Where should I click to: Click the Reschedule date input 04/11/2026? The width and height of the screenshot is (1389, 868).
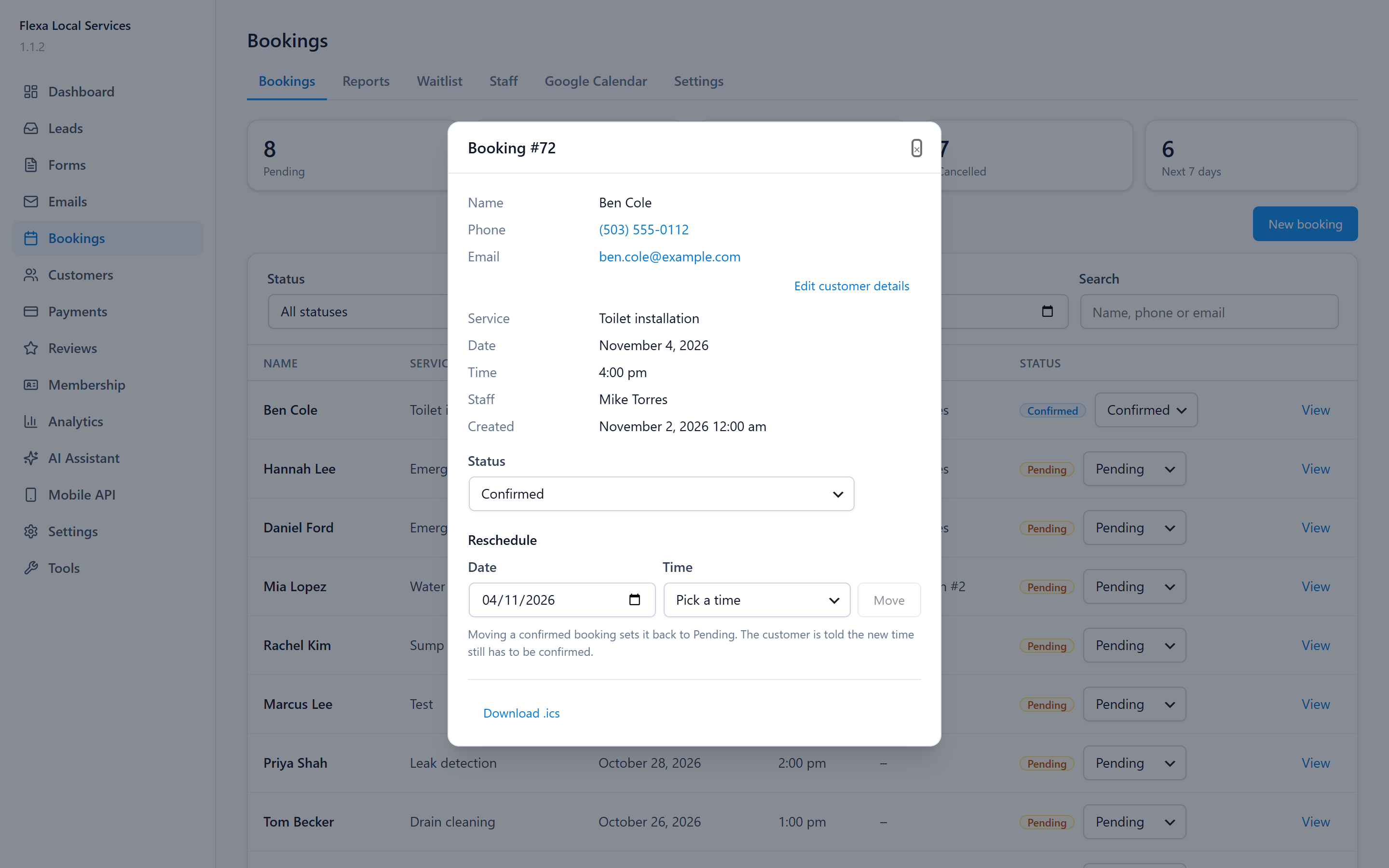coord(562,600)
